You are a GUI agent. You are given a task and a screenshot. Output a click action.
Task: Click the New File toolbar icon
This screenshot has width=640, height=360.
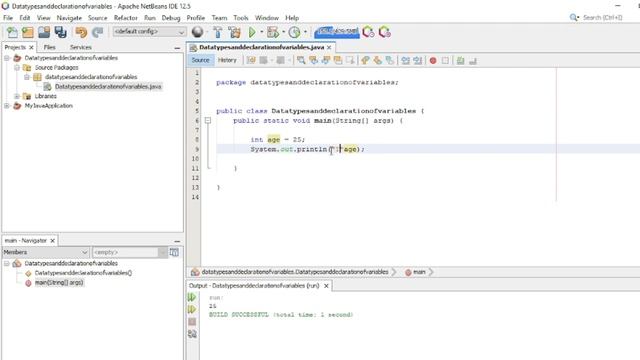pos(12,32)
